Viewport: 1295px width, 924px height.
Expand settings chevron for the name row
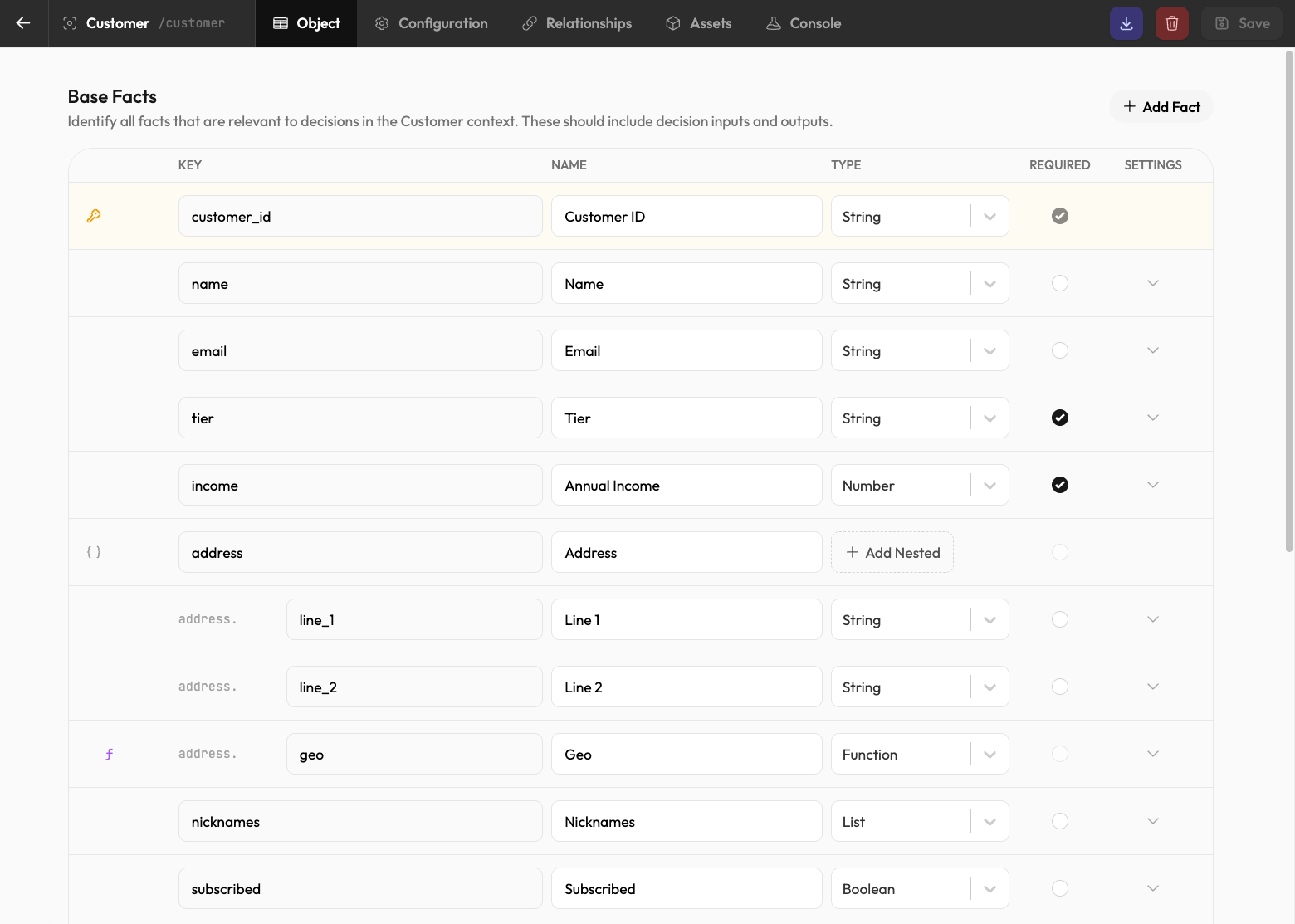pyautogui.click(x=1153, y=283)
